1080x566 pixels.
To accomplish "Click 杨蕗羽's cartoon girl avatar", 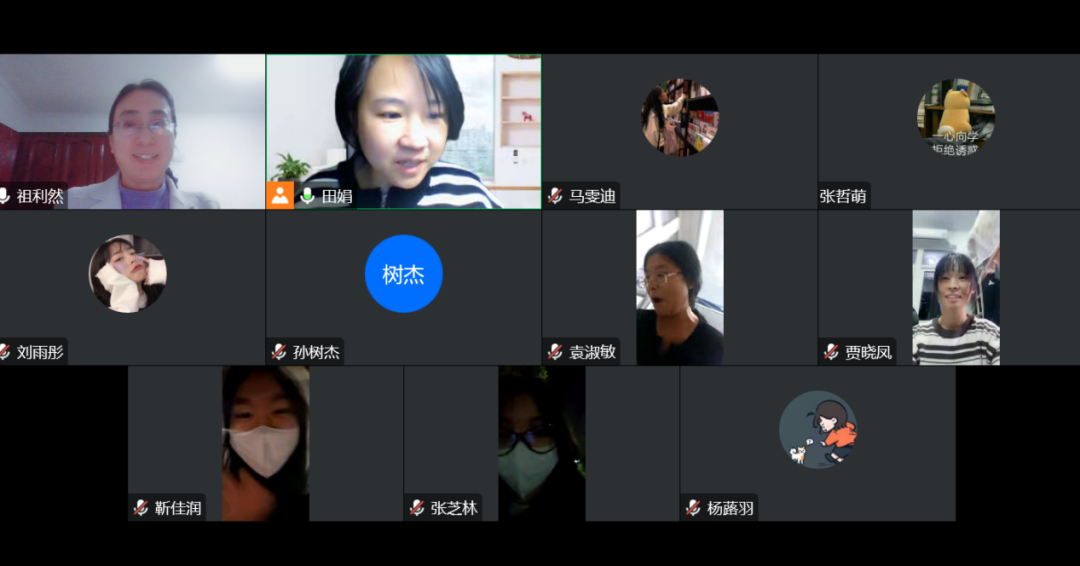I will point(818,430).
